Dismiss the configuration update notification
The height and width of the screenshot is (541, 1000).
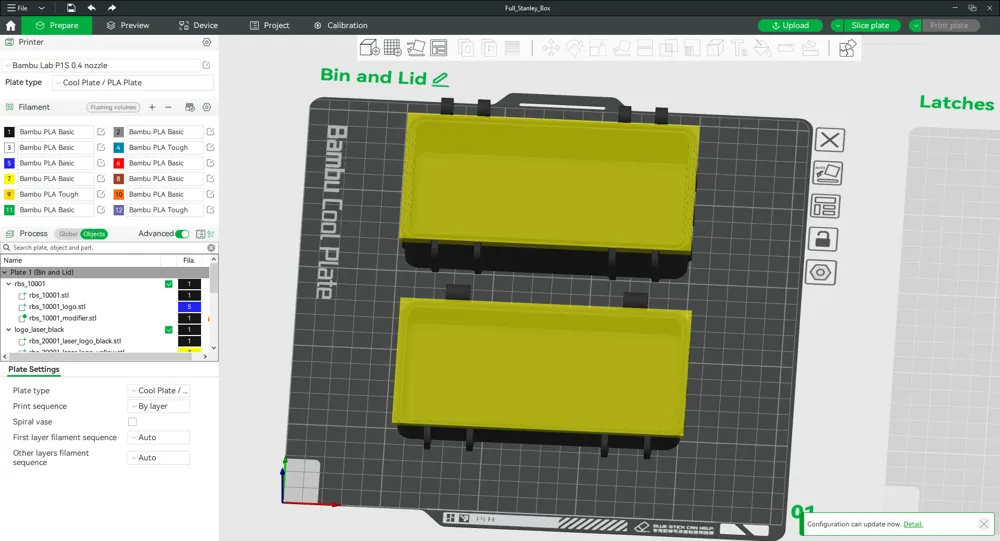983,524
